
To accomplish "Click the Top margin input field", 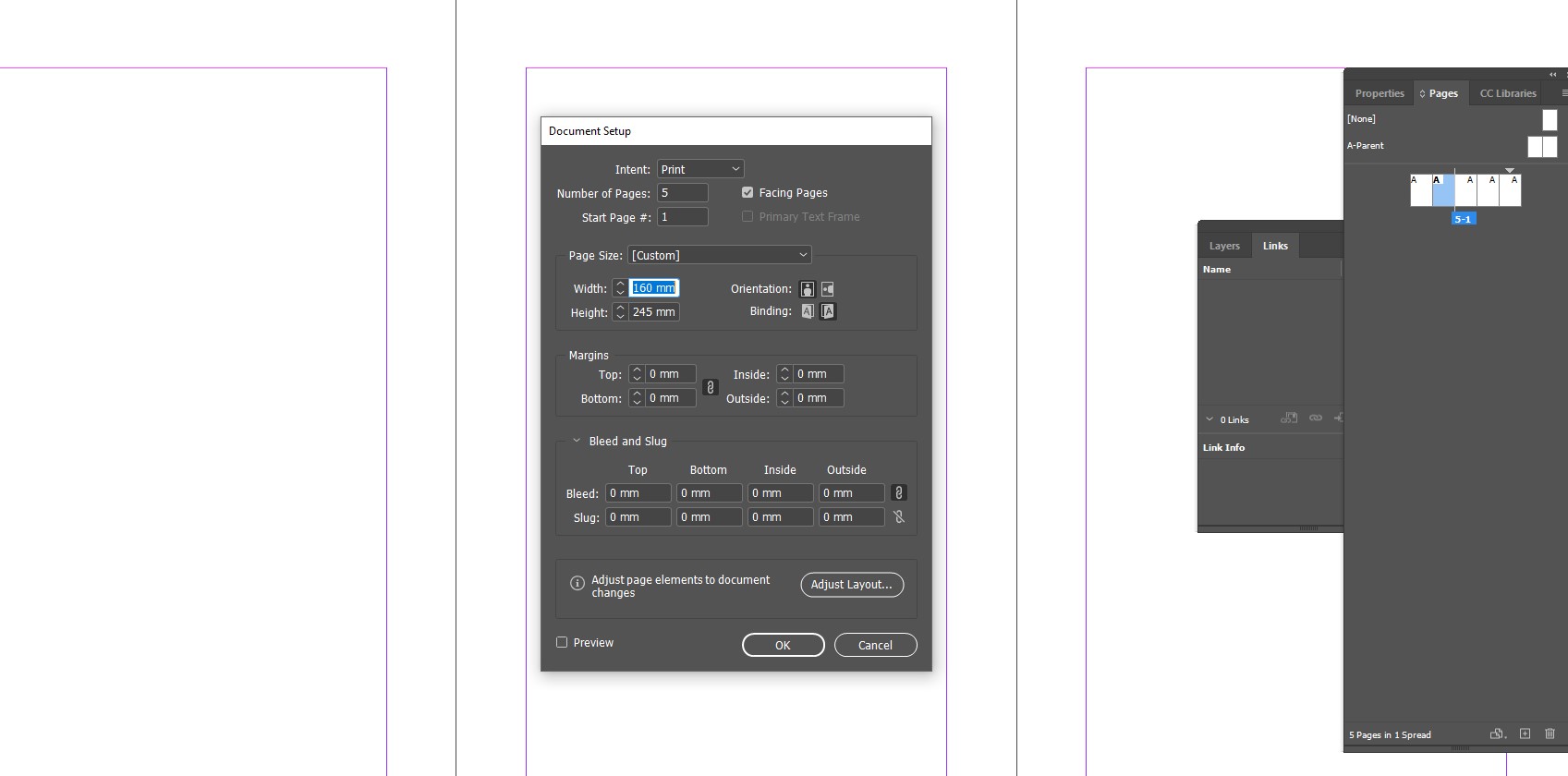I will point(670,374).
